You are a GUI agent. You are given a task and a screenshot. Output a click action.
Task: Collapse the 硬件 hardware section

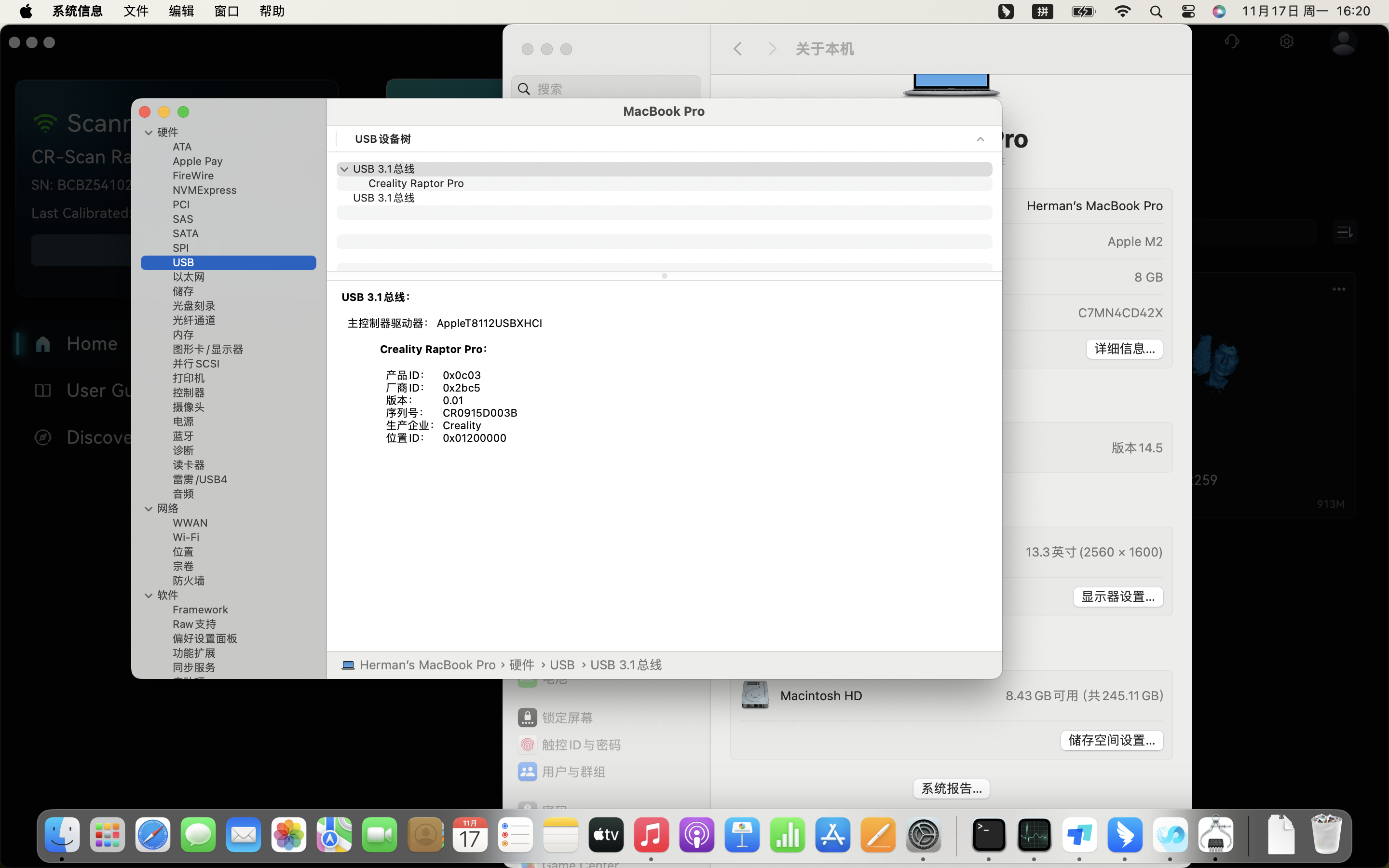149,133
